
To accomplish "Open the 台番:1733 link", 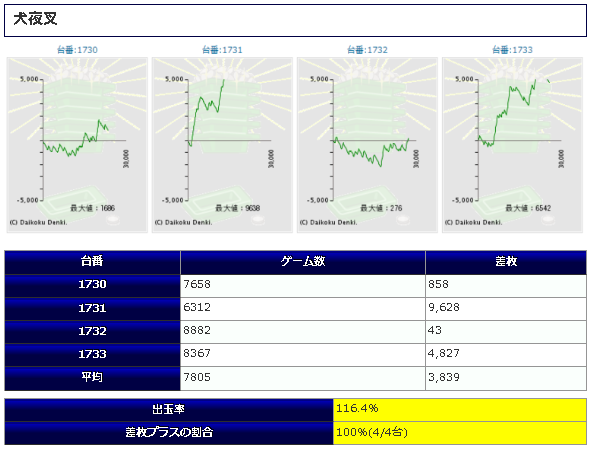I will [512, 50].
